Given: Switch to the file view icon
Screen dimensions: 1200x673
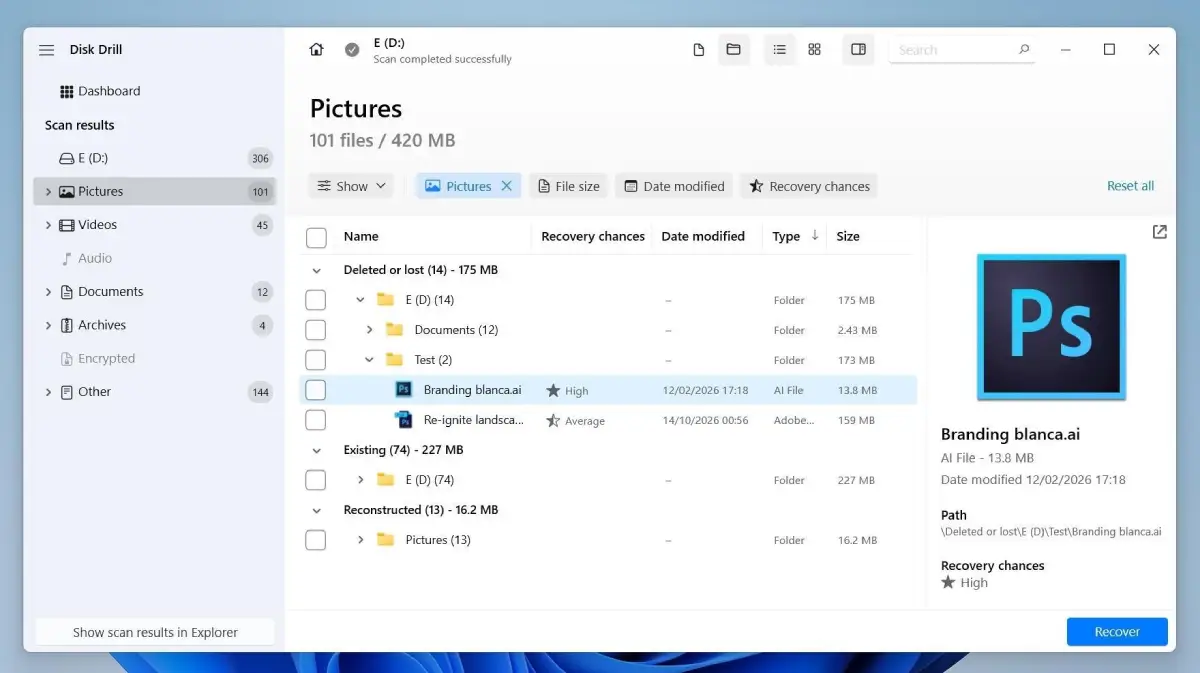Looking at the screenshot, I should click(699, 50).
